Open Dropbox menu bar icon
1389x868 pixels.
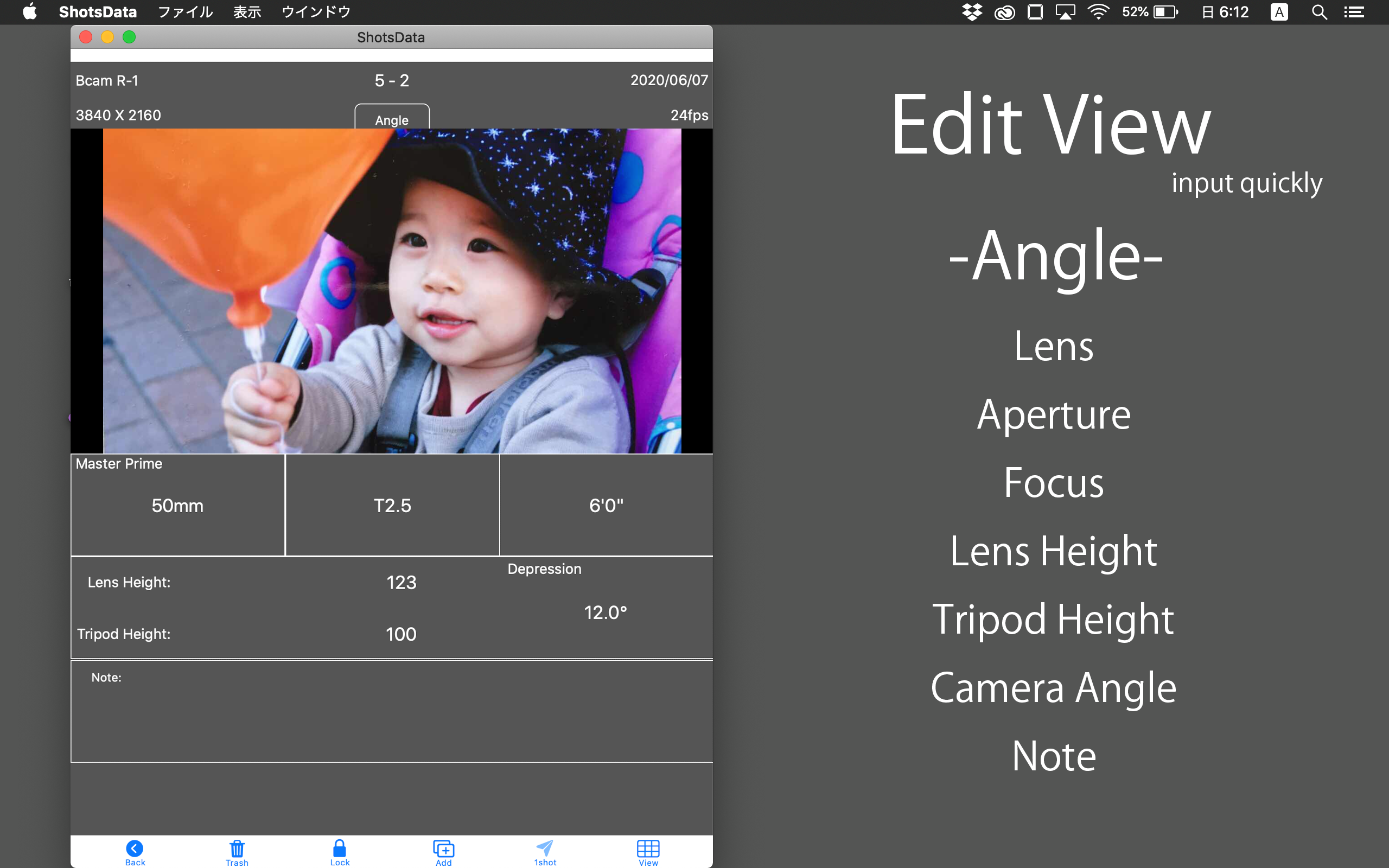pyautogui.click(x=972, y=12)
